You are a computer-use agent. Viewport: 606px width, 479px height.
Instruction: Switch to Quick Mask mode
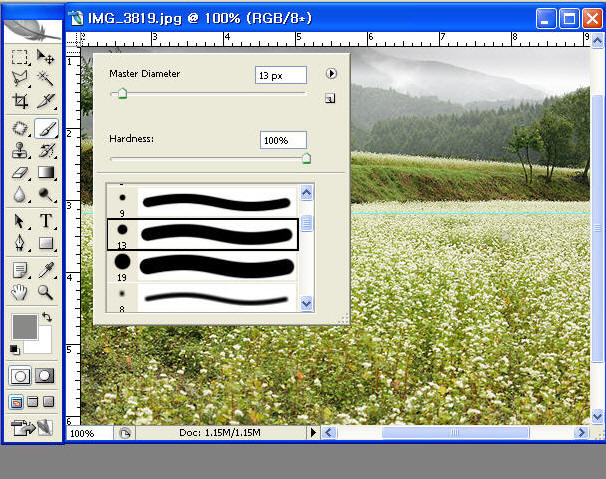pos(45,375)
